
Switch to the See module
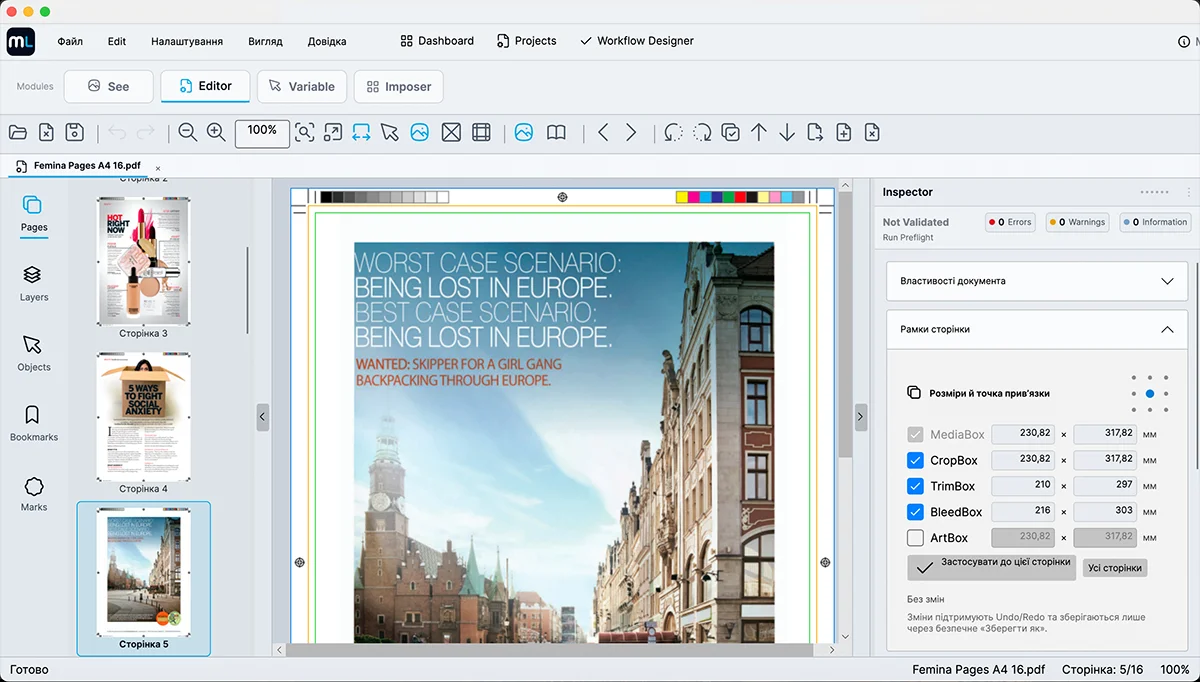tap(109, 86)
